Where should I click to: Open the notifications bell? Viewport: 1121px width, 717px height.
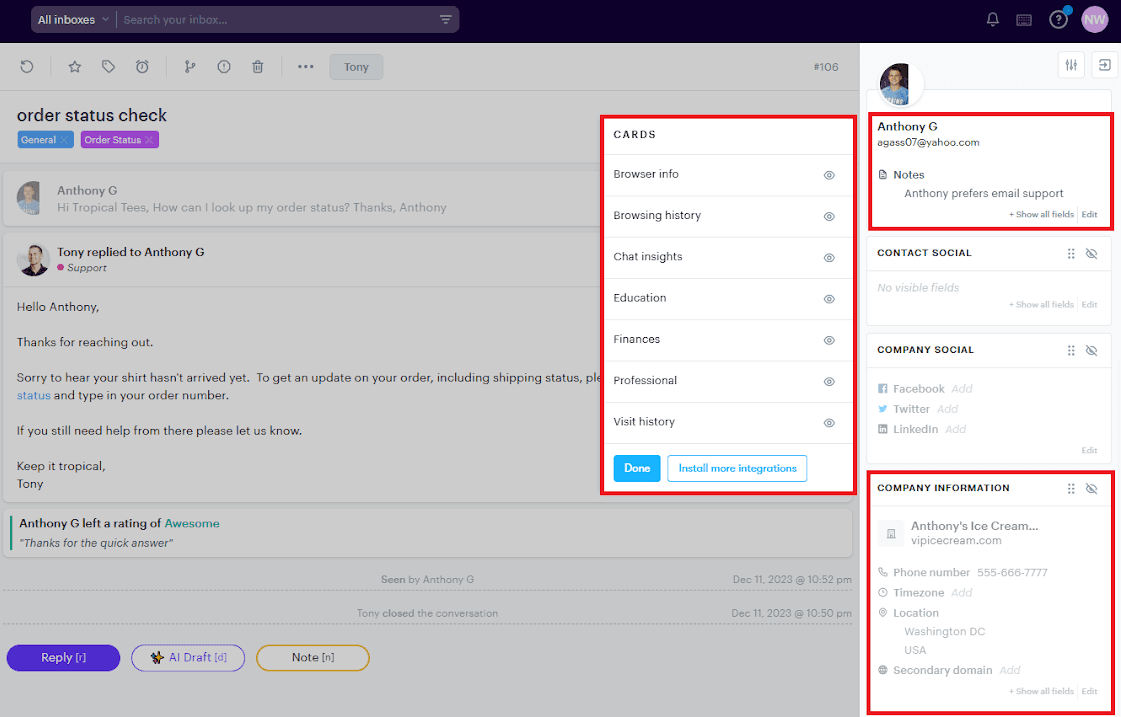(992, 18)
